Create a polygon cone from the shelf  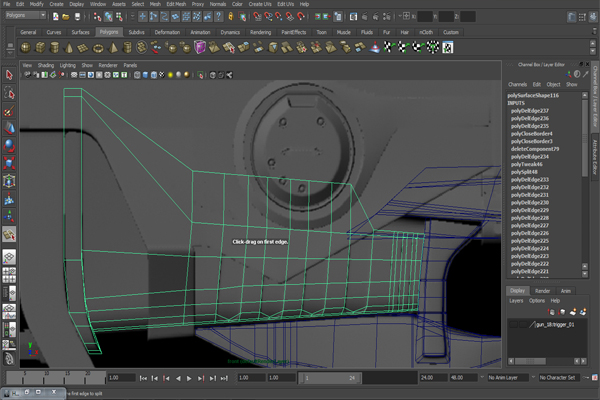coord(69,47)
